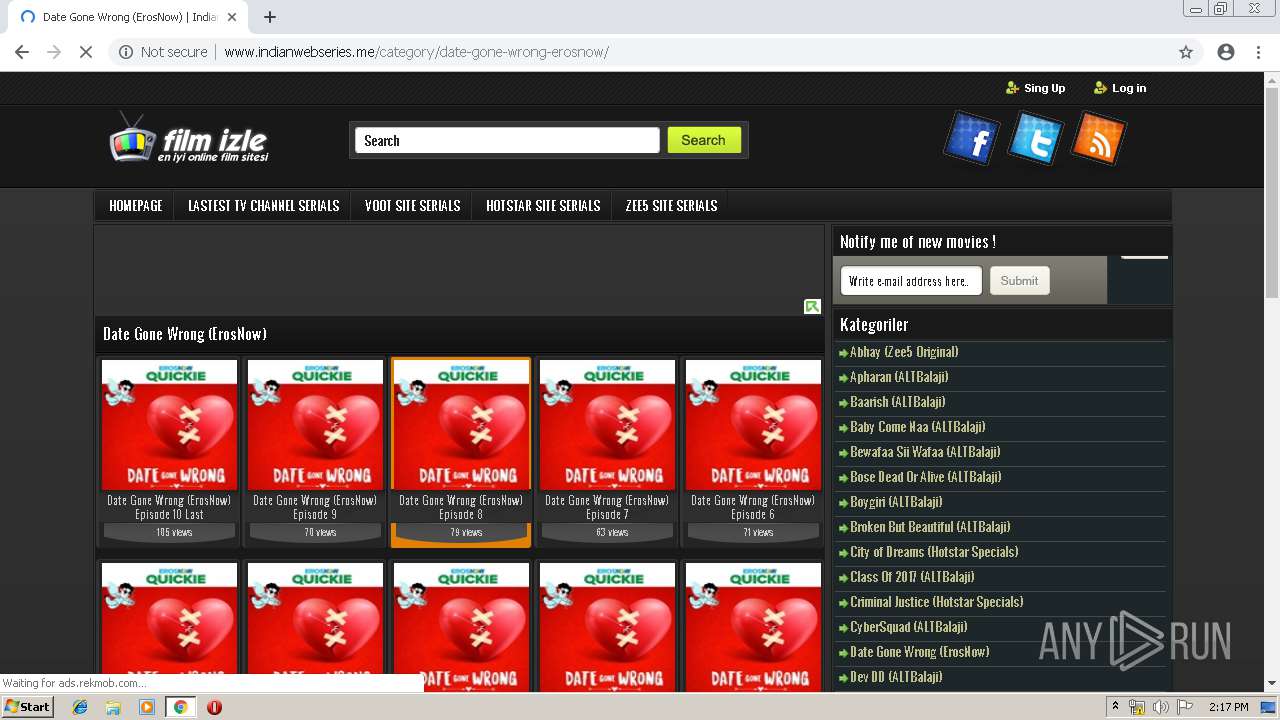
Task: Open CyberSquad (ALTBalaji) category
Action: [909, 627]
